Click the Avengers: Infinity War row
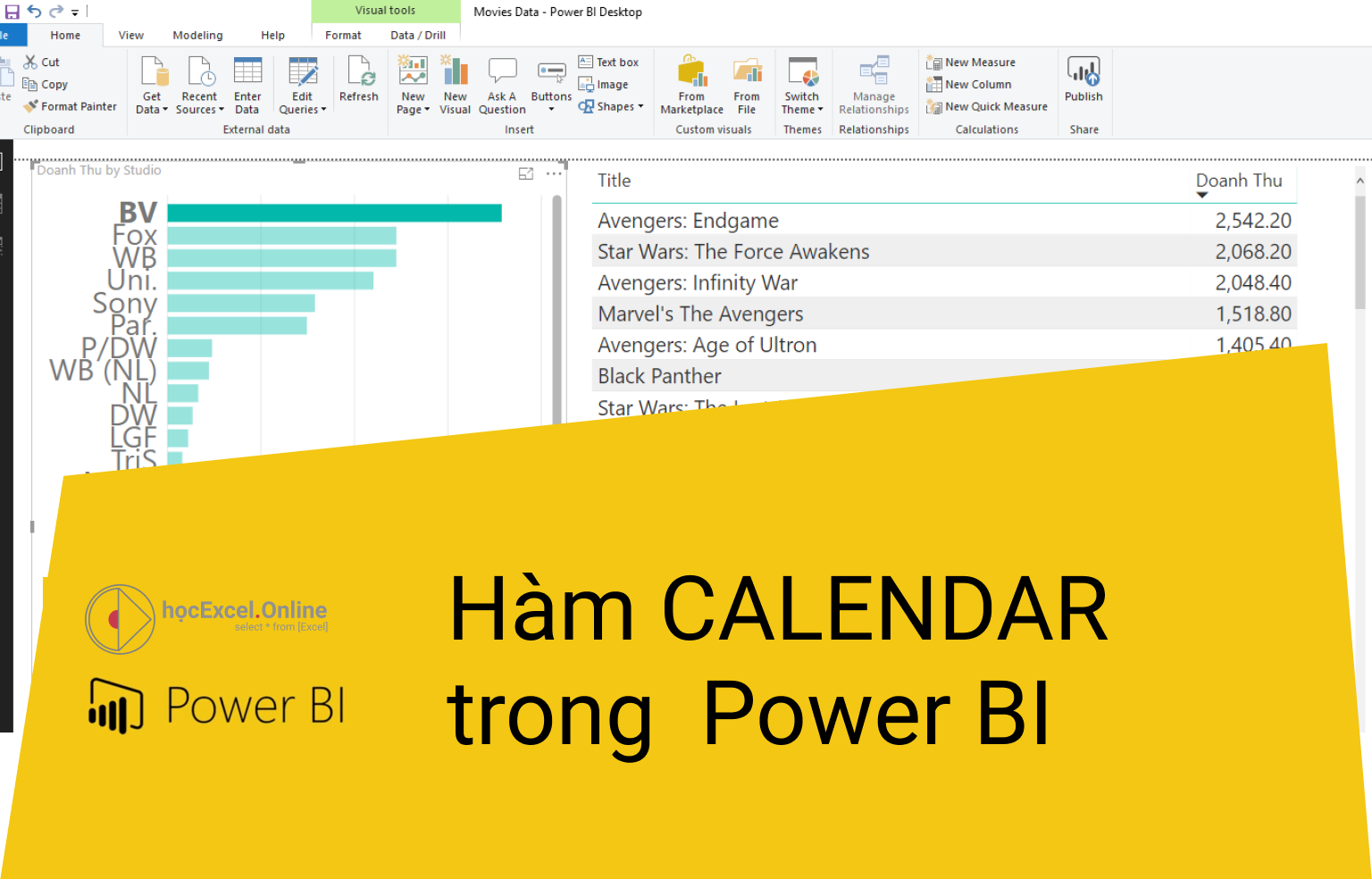The width and height of the screenshot is (1372, 879). pos(944,282)
